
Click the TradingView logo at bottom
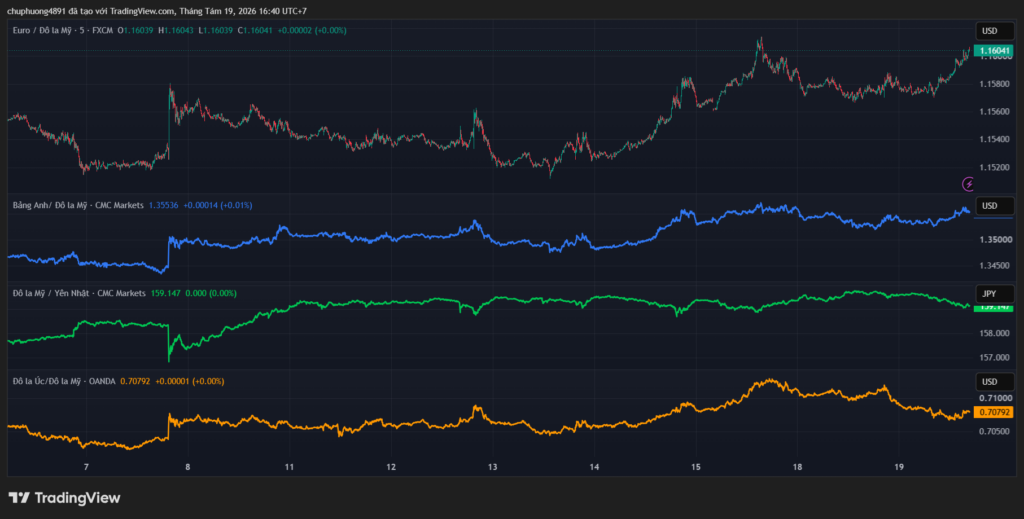pyautogui.click(x=64, y=498)
